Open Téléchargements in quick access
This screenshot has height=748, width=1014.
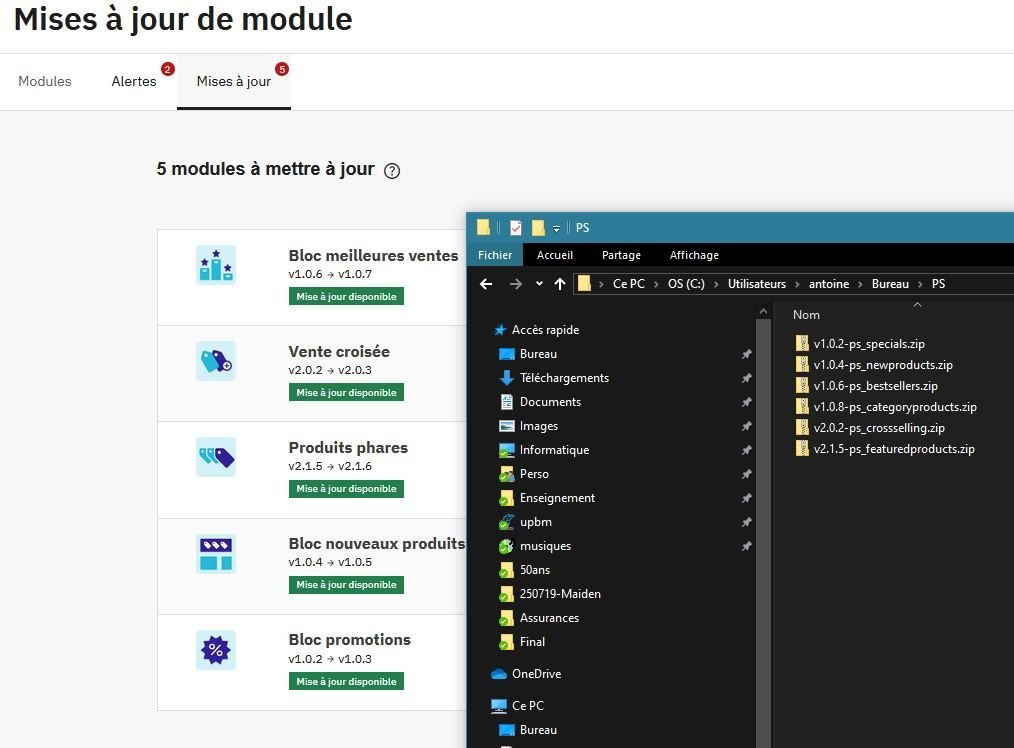coord(564,378)
